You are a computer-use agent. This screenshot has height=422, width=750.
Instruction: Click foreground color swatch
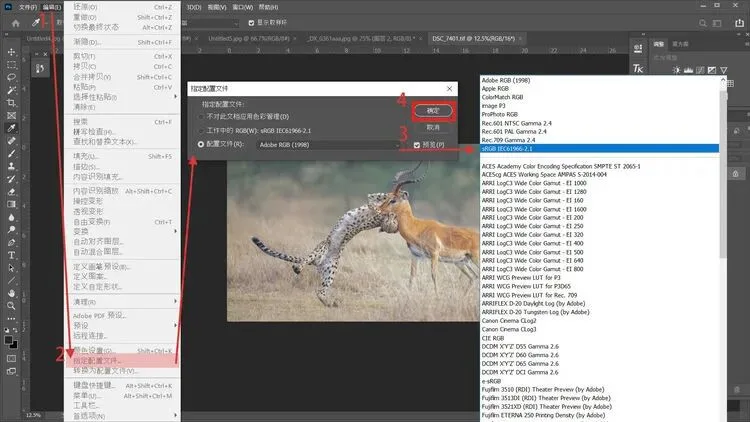pyautogui.click(x=8, y=340)
